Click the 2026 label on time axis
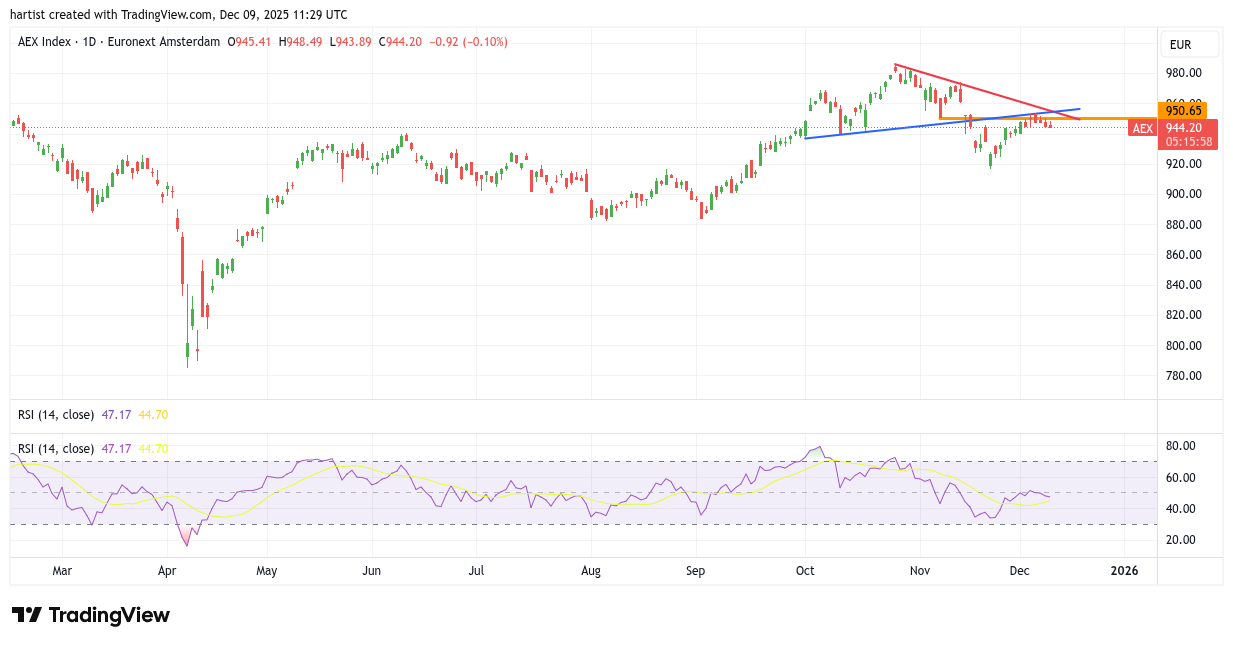Viewport: 1233px width, 645px height. [x=1125, y=571]
